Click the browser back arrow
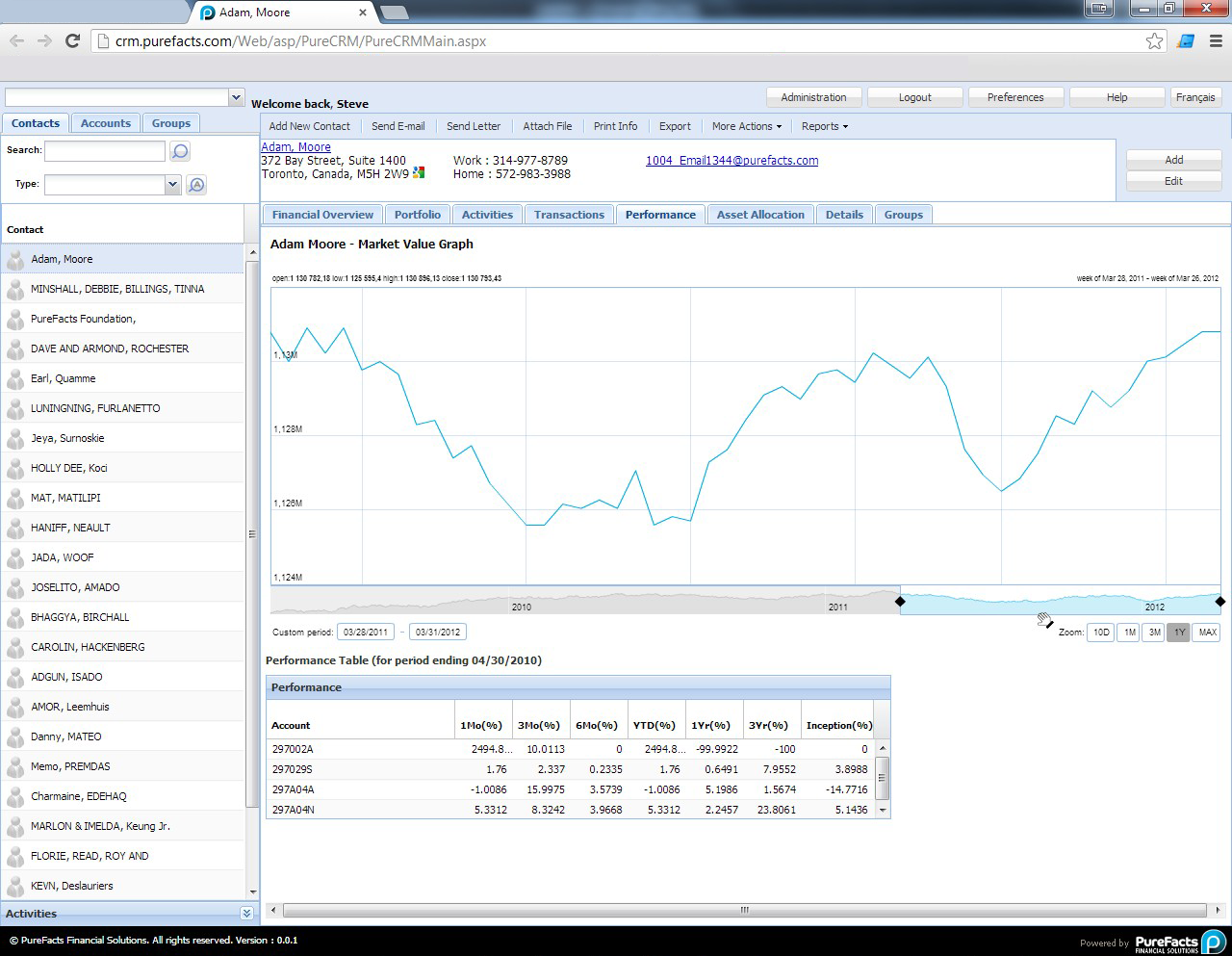Image resolution: width=1232 pixels, height=956 pixels. (16, 41)
